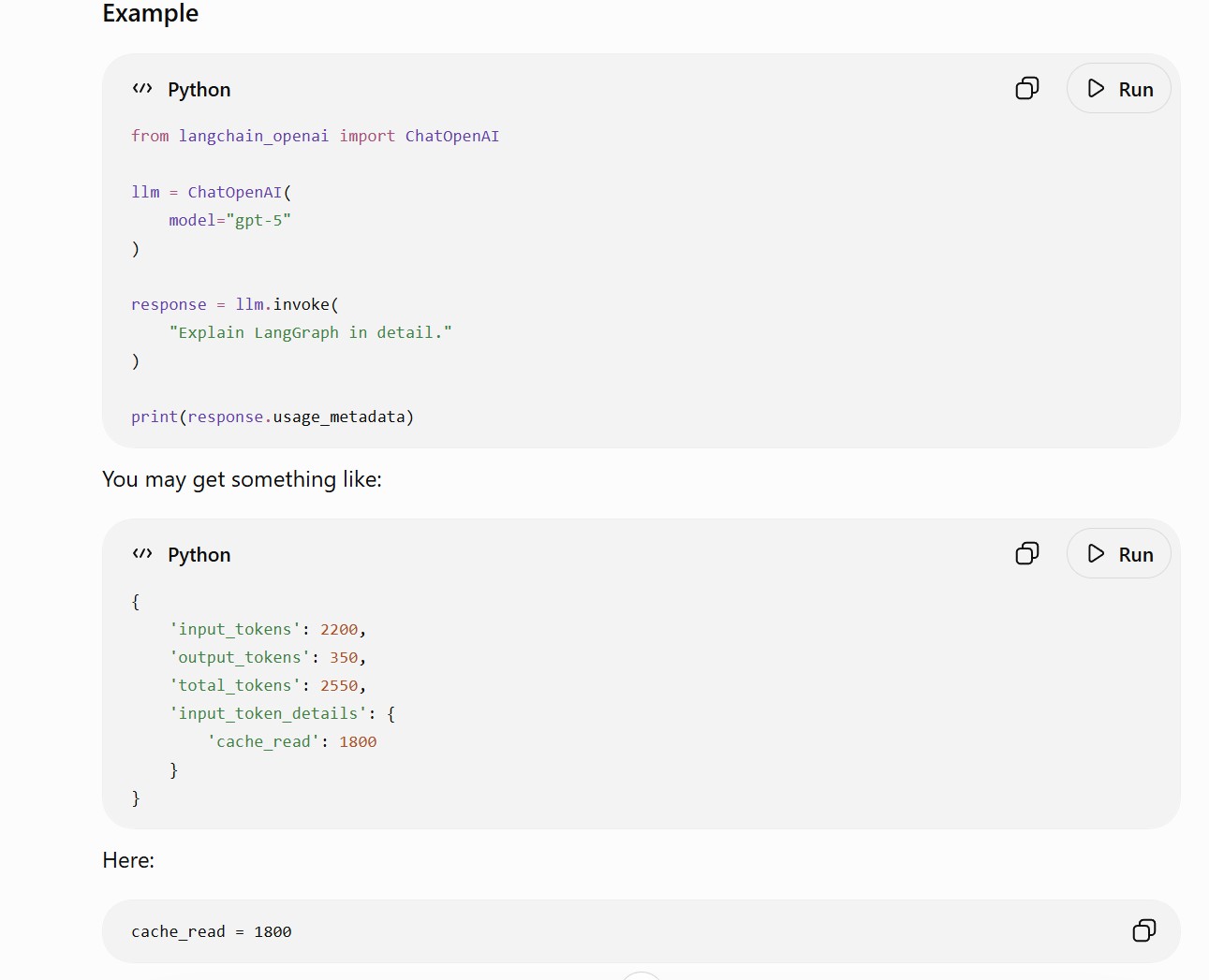Click the line 'from langchain_openai import ChatOpenAI'
Image resolution: width=1209 pixels, height=980 pixels.
click(315, 137)
